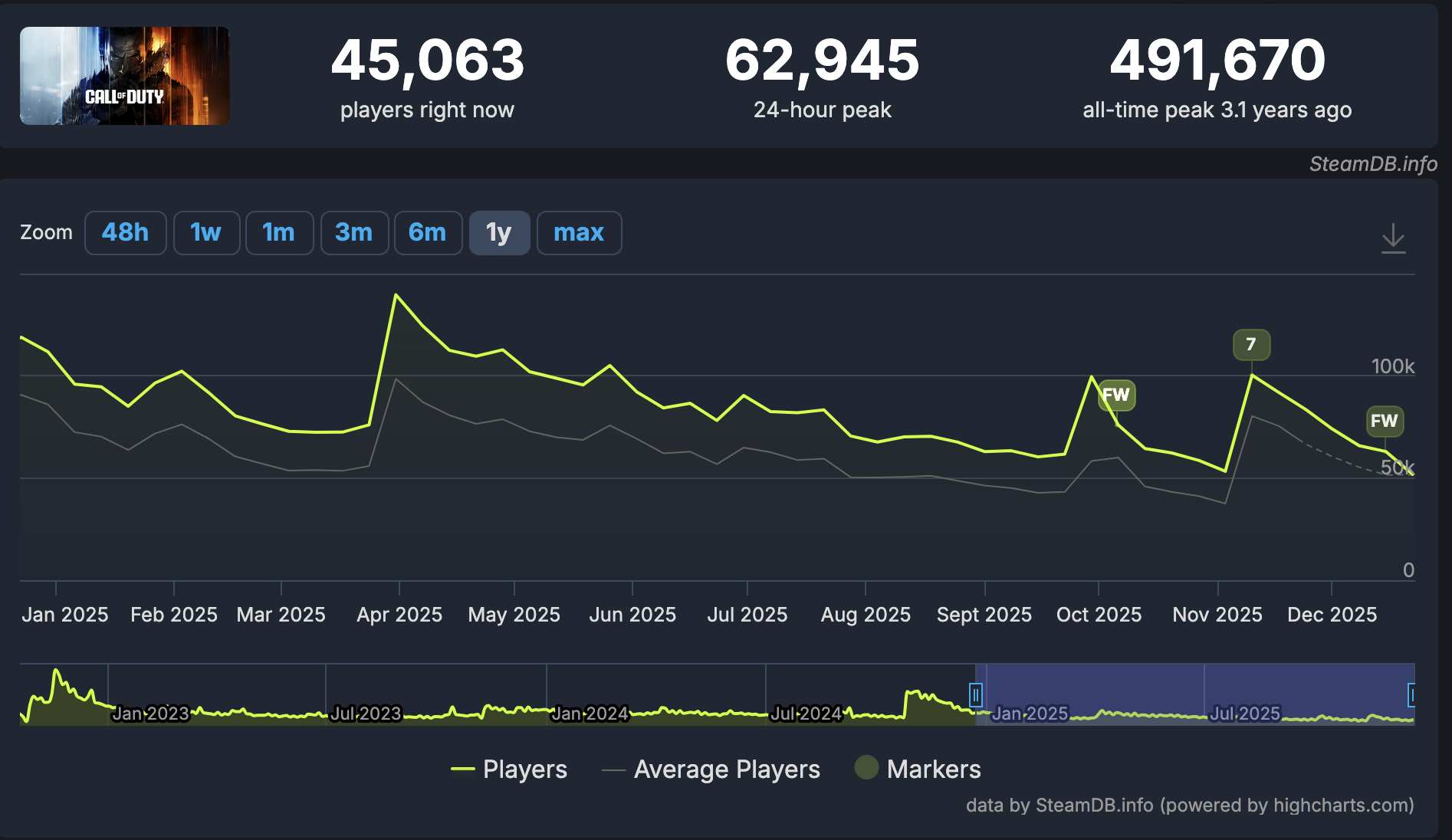This screenshot has height=840, width=1452.
Task: Click the marker labeled 7 on chart
Action: pos(1251,345)
